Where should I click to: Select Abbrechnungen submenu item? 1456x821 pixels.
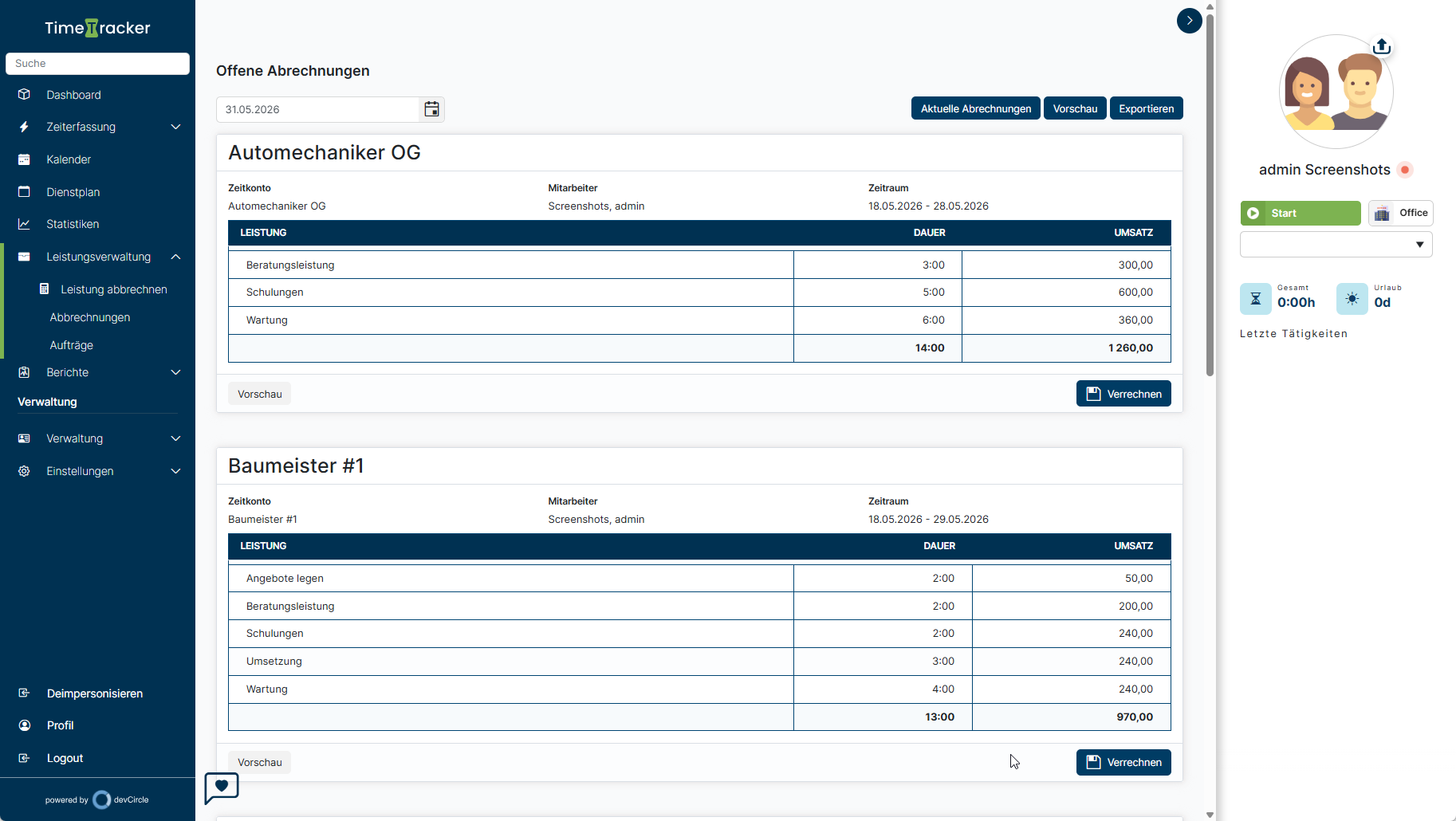click(90, 317)
